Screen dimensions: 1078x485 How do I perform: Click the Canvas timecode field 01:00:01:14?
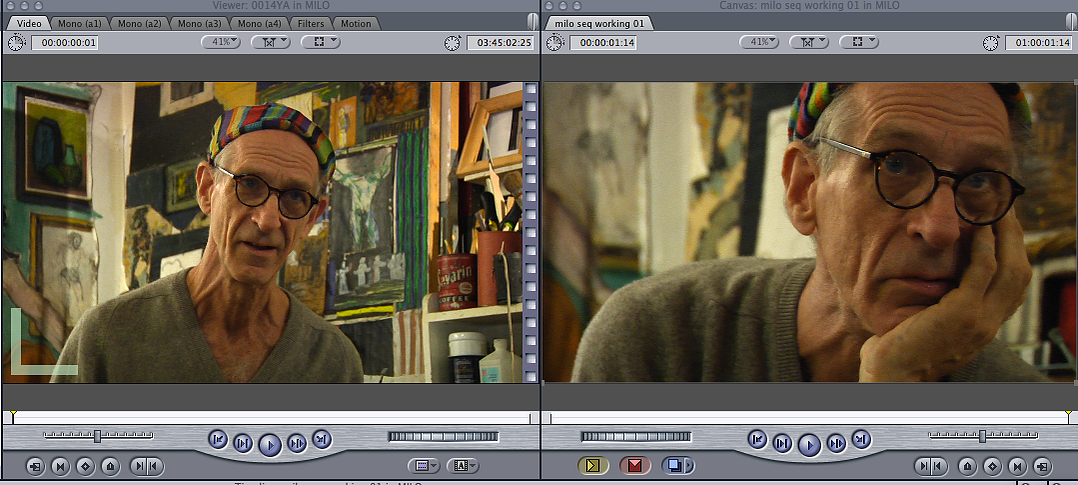pyautogui.click(x=1039, y=43)
